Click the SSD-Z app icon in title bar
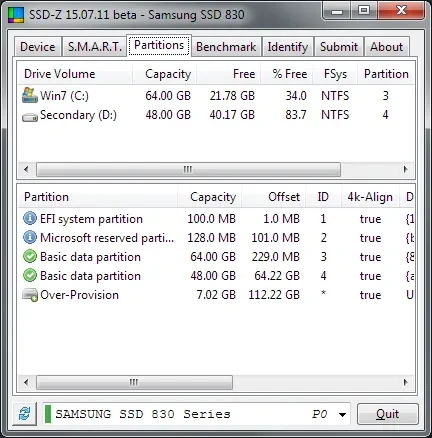 pyautogui.click(x=16, y=15)
